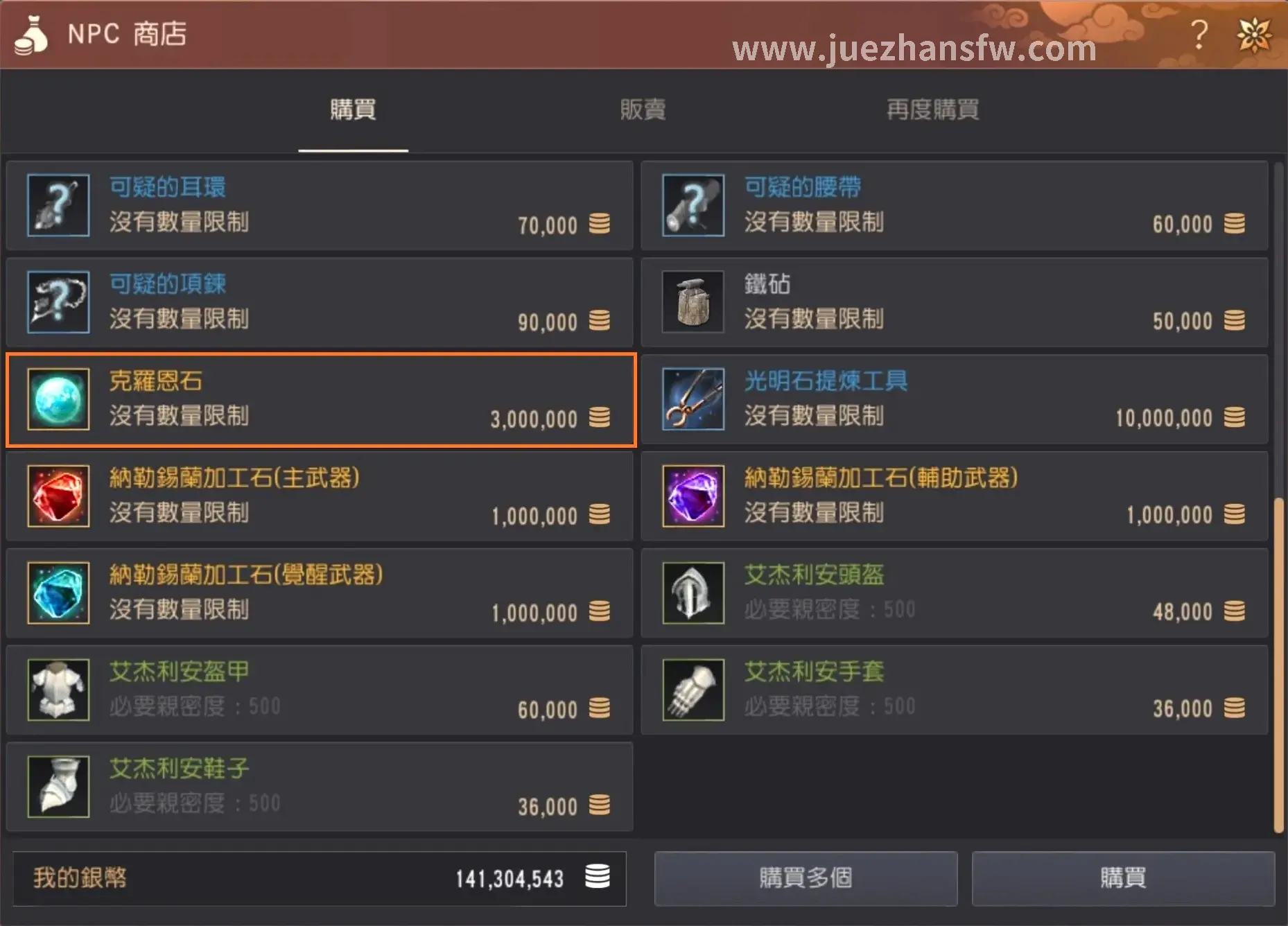Open the 購買 tab
The height and width of the screenshot is (926, 1288).
(354, 110)
